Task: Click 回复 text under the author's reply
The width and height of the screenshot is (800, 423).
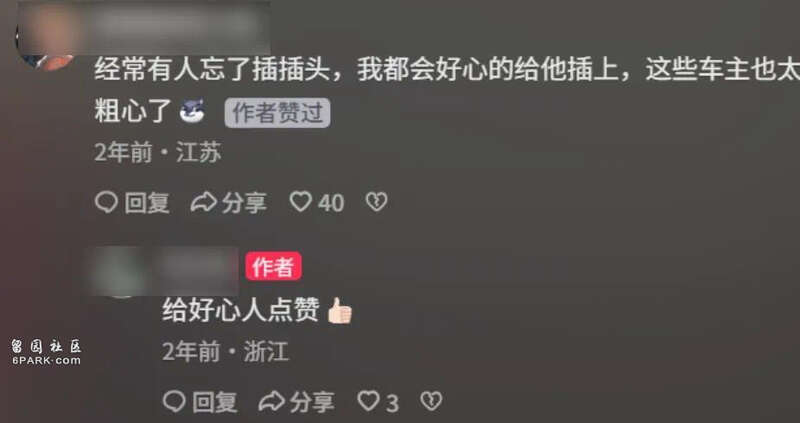Action: [x=215, y=402]
